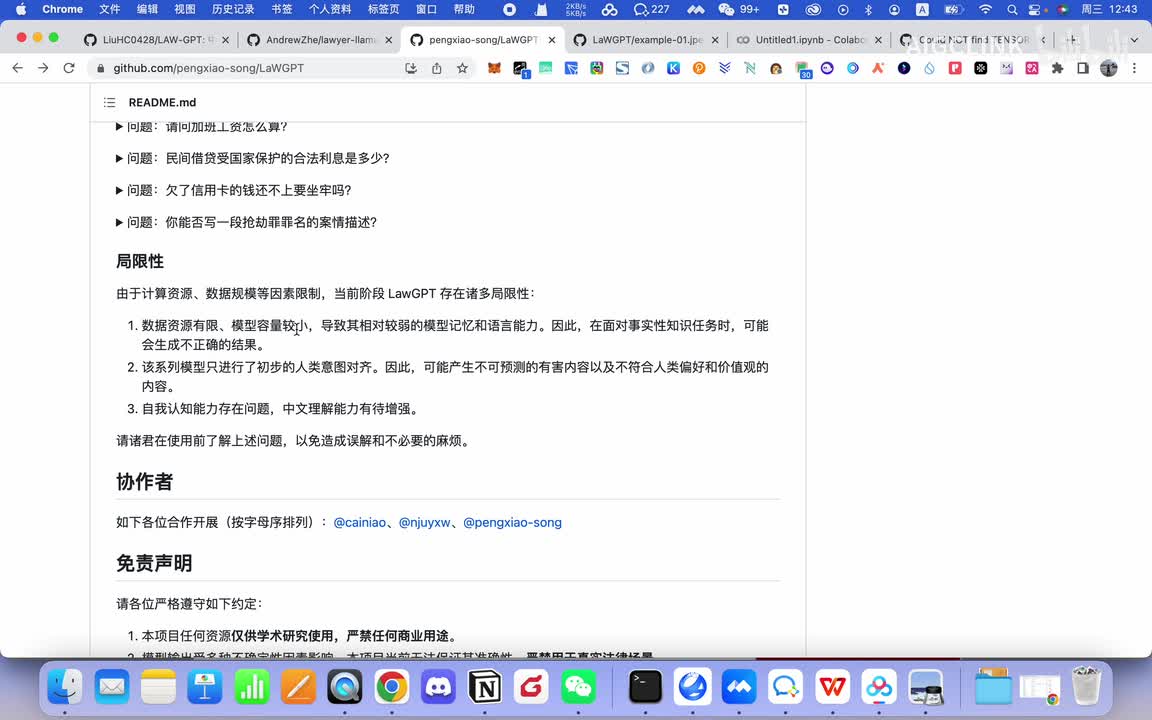Click the share page icon in address bar

[x=437, y=68]
